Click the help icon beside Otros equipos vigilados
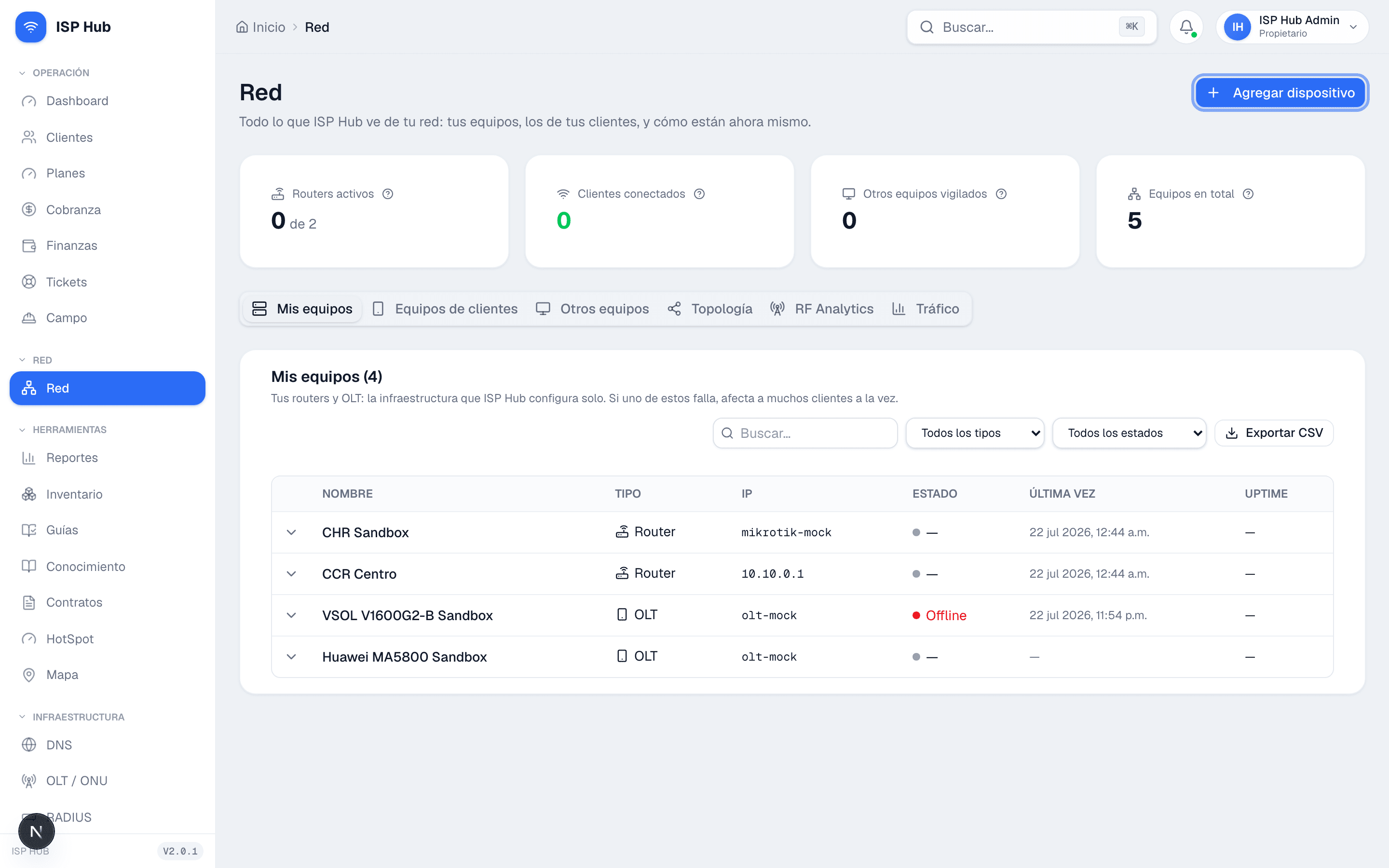 click(1001, 194)
